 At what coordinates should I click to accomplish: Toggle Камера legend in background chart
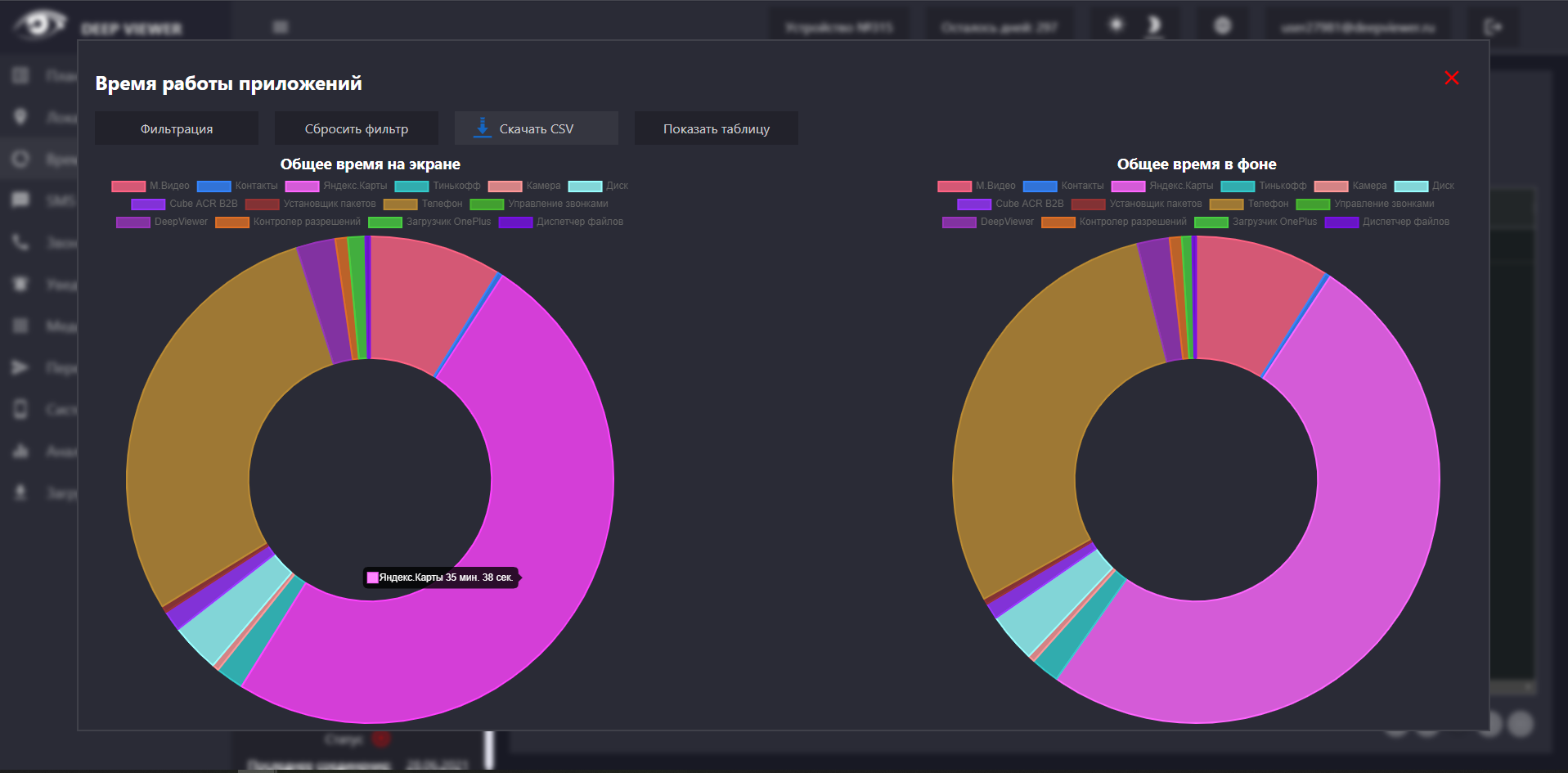coord(1350,186)
